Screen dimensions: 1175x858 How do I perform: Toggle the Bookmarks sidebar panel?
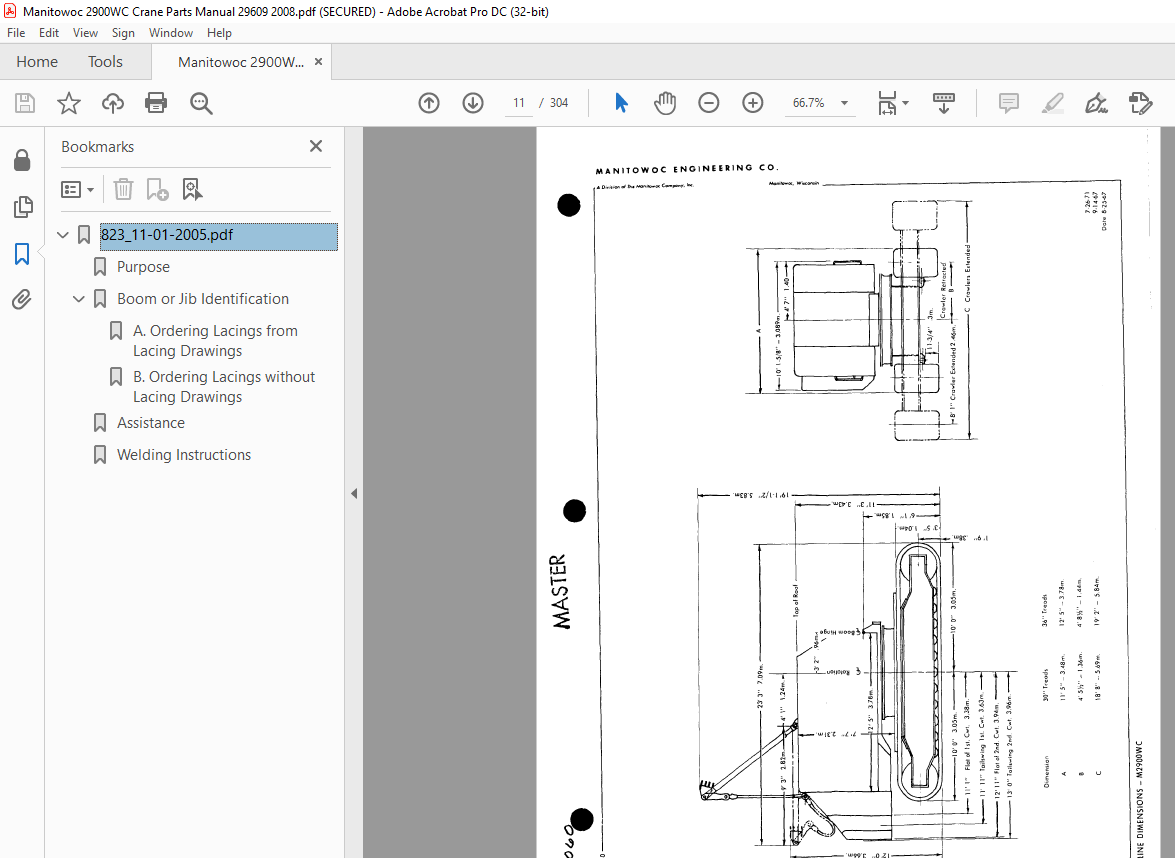pyautogui.click(x=22, y=254)
